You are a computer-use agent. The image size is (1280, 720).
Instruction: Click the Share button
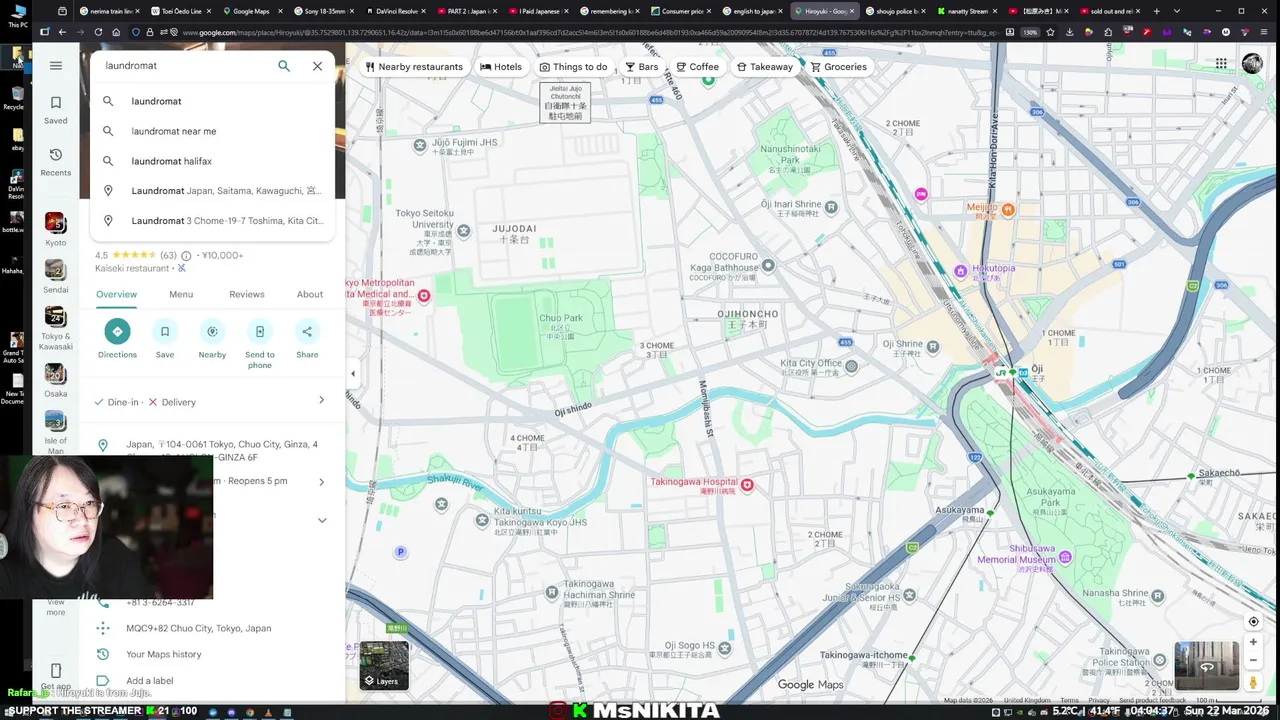click(307, 339)
